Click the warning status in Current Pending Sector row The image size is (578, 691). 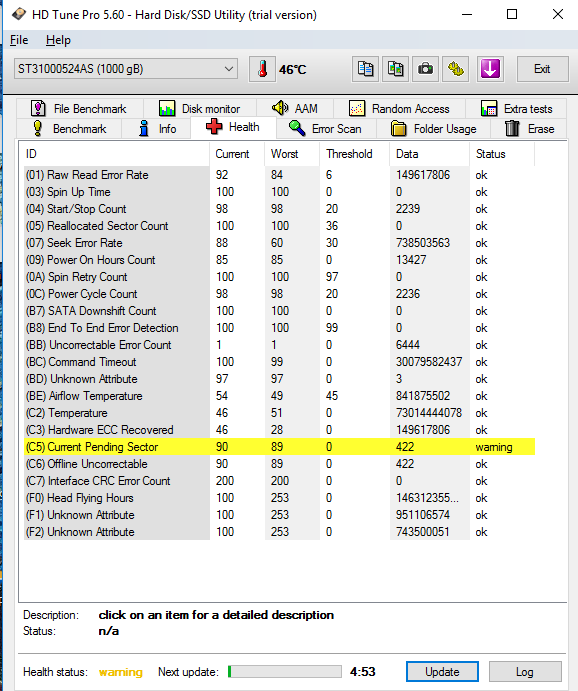494,447
